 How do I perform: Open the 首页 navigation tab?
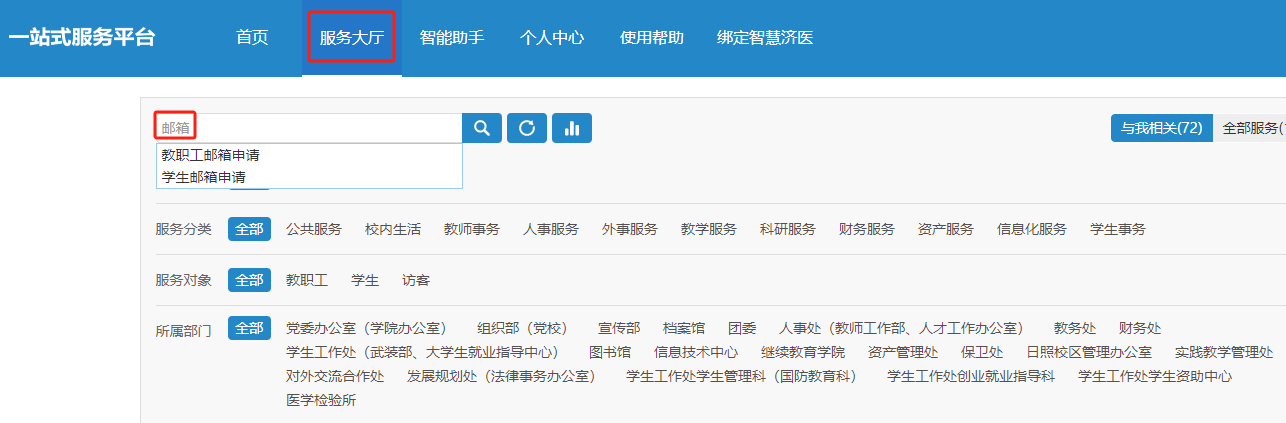pyautogui.click(x=252, y=38)
